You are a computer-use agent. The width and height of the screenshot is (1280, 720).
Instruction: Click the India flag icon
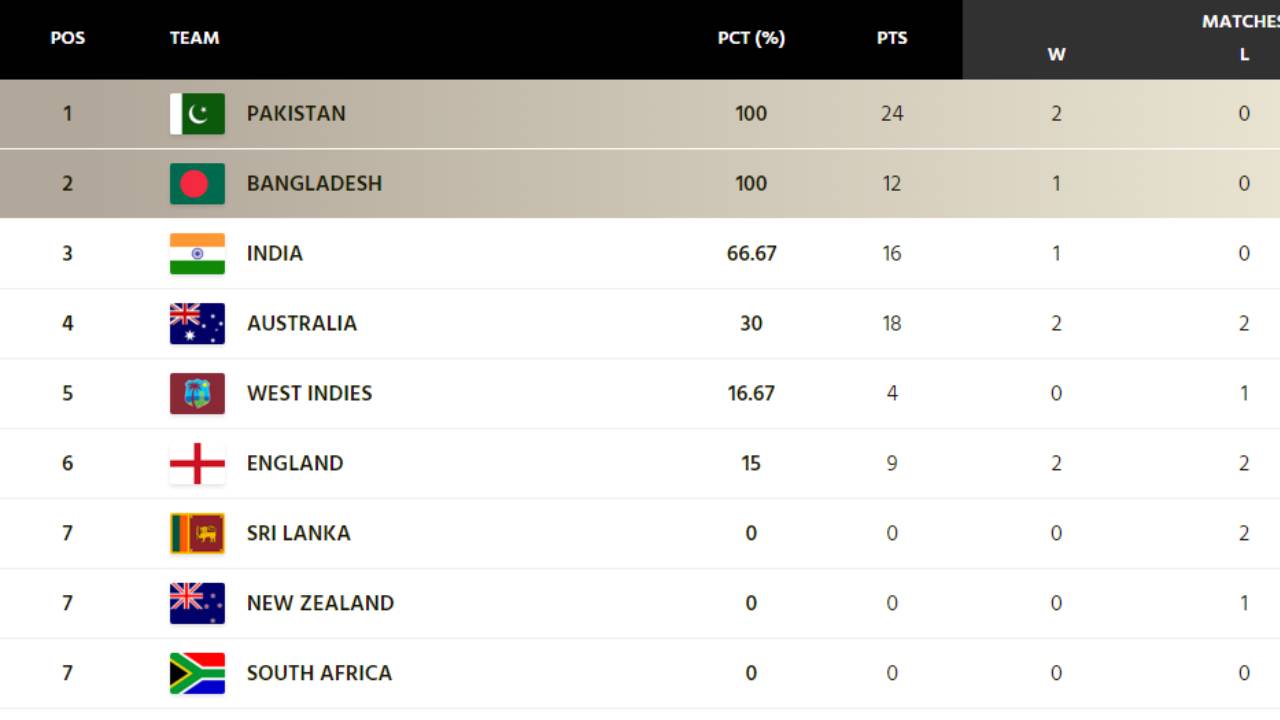coord(197,253)
